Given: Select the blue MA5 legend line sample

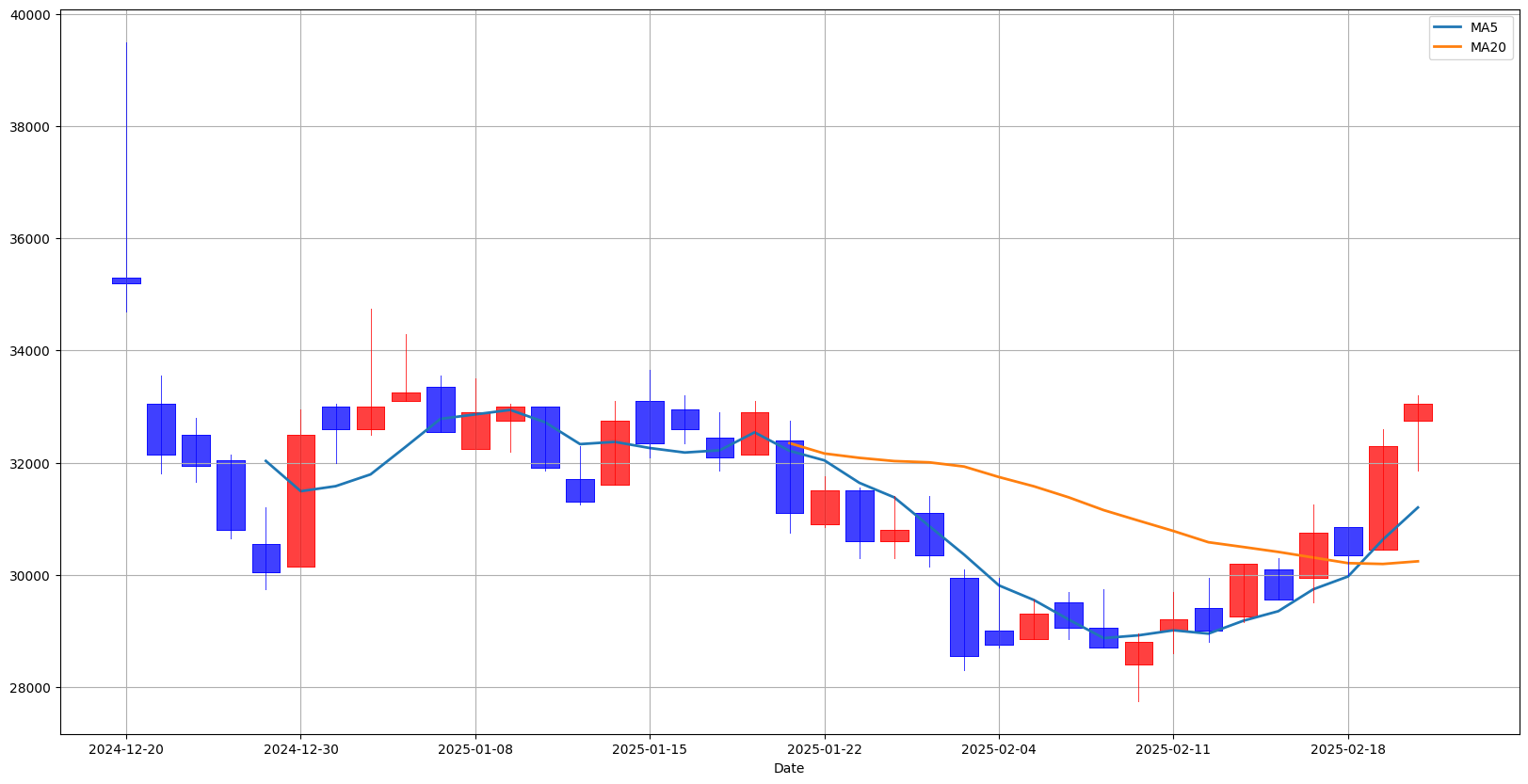Looking at the screenshot, I should pyautogui.click(x=1447, y=27).
